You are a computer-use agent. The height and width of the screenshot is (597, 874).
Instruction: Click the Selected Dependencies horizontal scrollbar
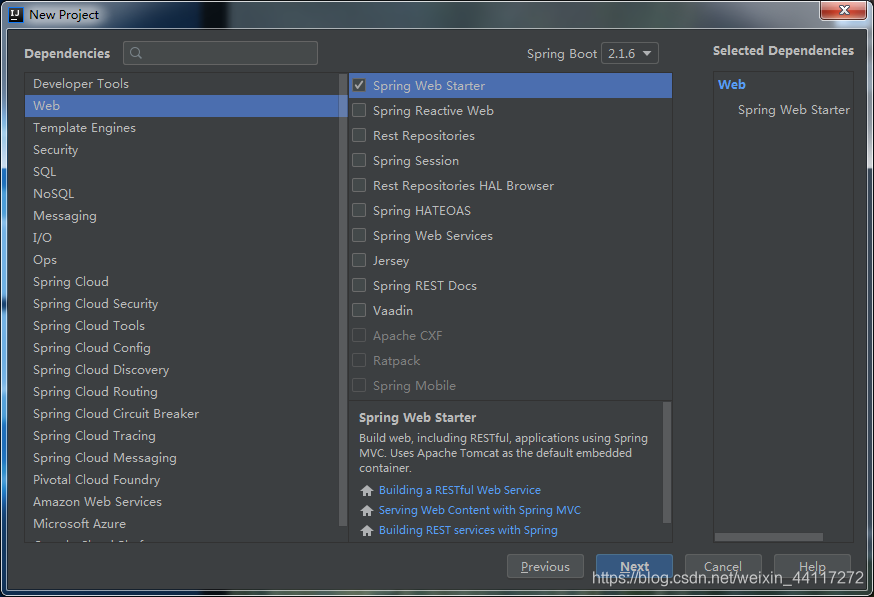coord(769,537)
